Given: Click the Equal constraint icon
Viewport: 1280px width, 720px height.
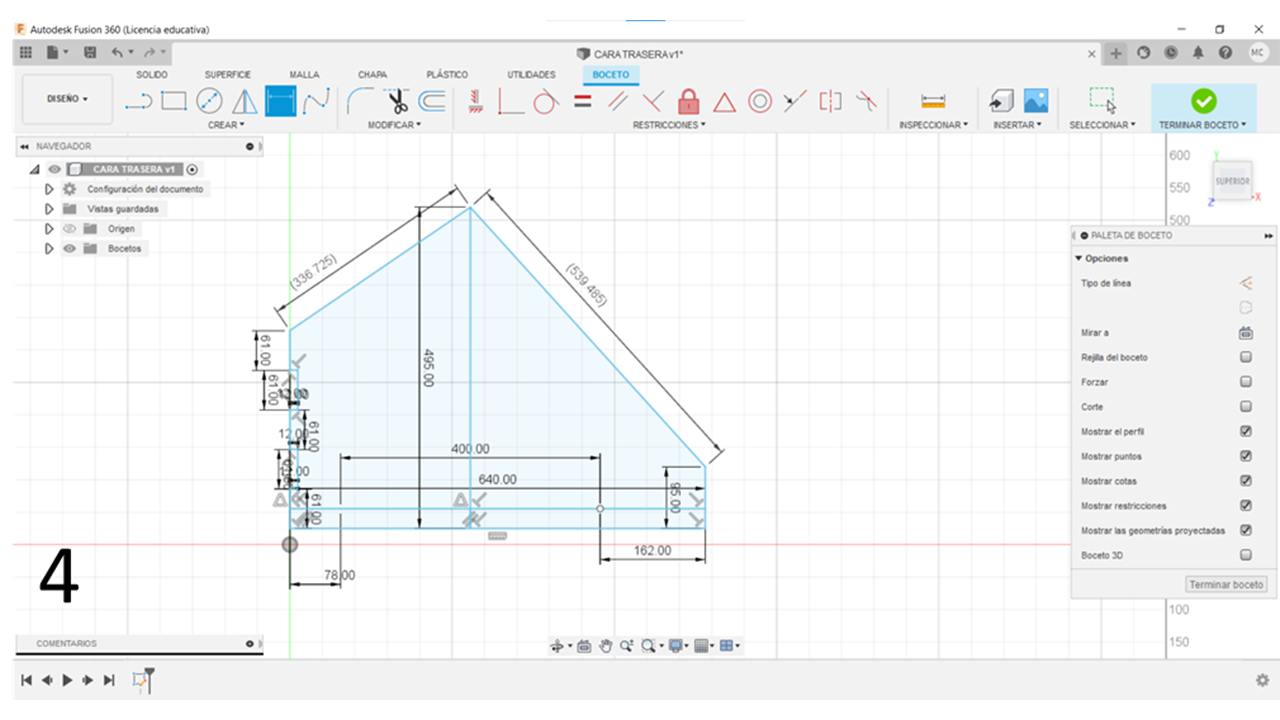Looking at the screenshot, I should click(583, 101).
